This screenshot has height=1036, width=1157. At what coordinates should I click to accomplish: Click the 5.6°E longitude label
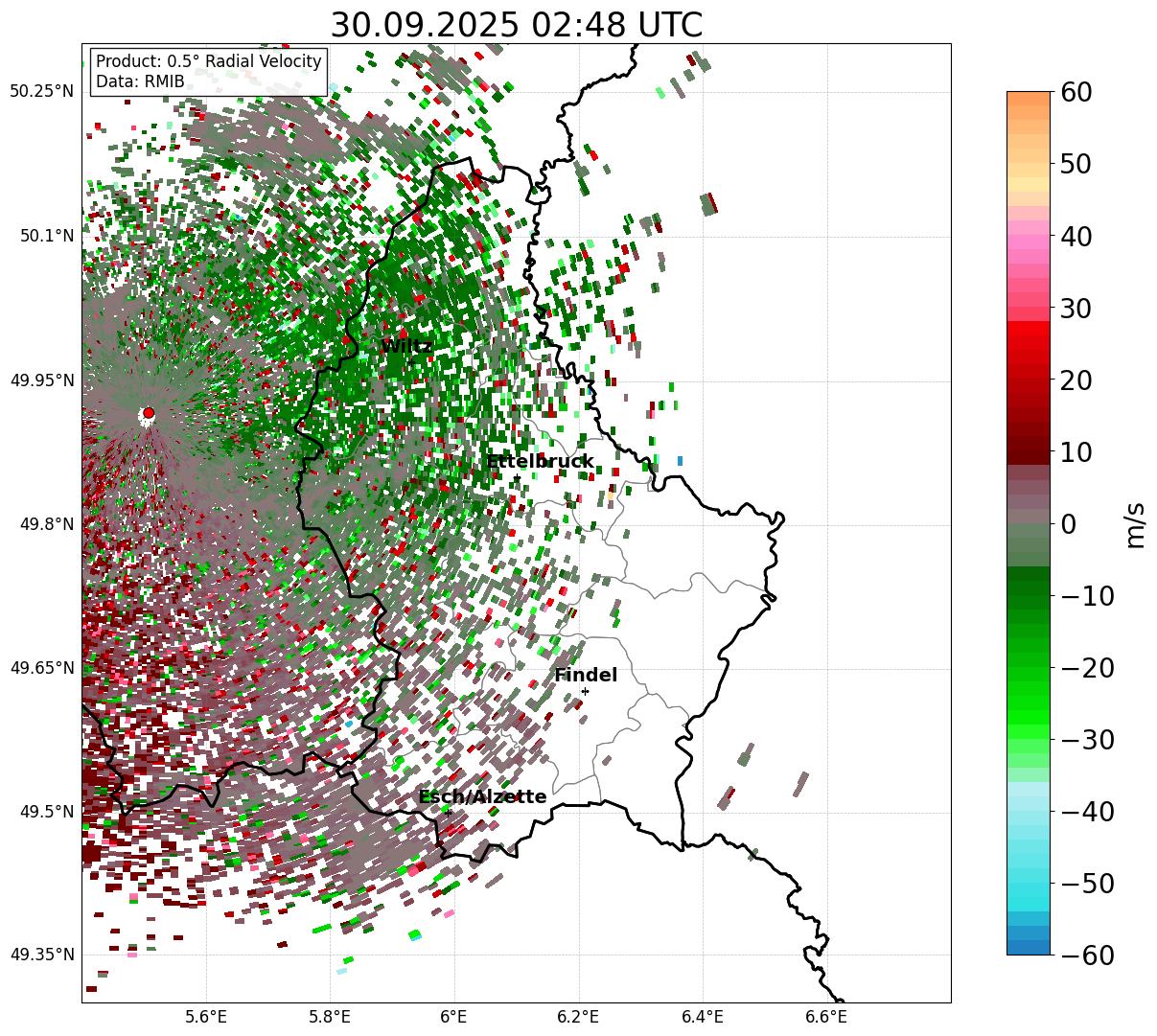click(205, 1017)
